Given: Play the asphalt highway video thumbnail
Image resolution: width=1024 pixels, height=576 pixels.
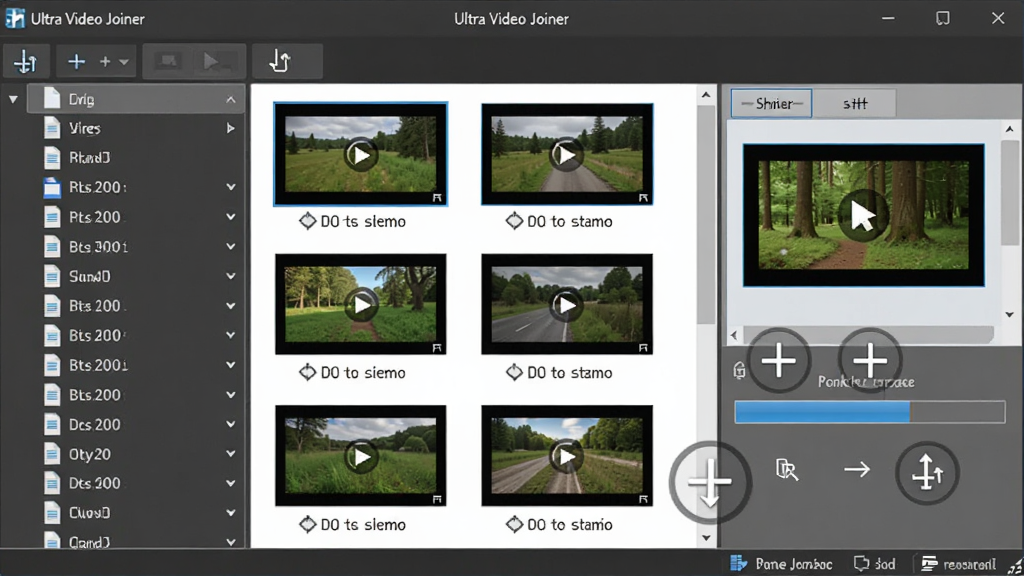Looking at the screenshot, I should tap(566, 305).
